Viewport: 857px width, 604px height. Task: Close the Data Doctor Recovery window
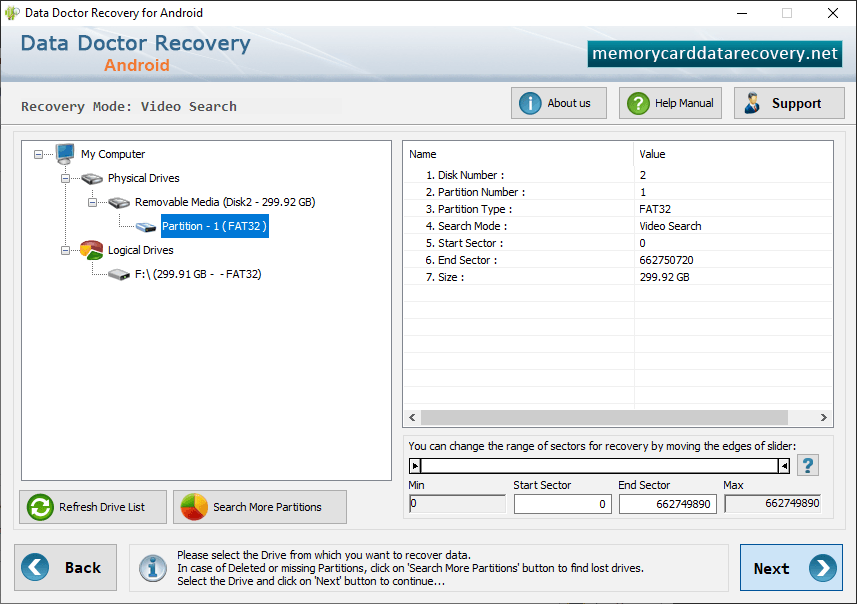832,13
